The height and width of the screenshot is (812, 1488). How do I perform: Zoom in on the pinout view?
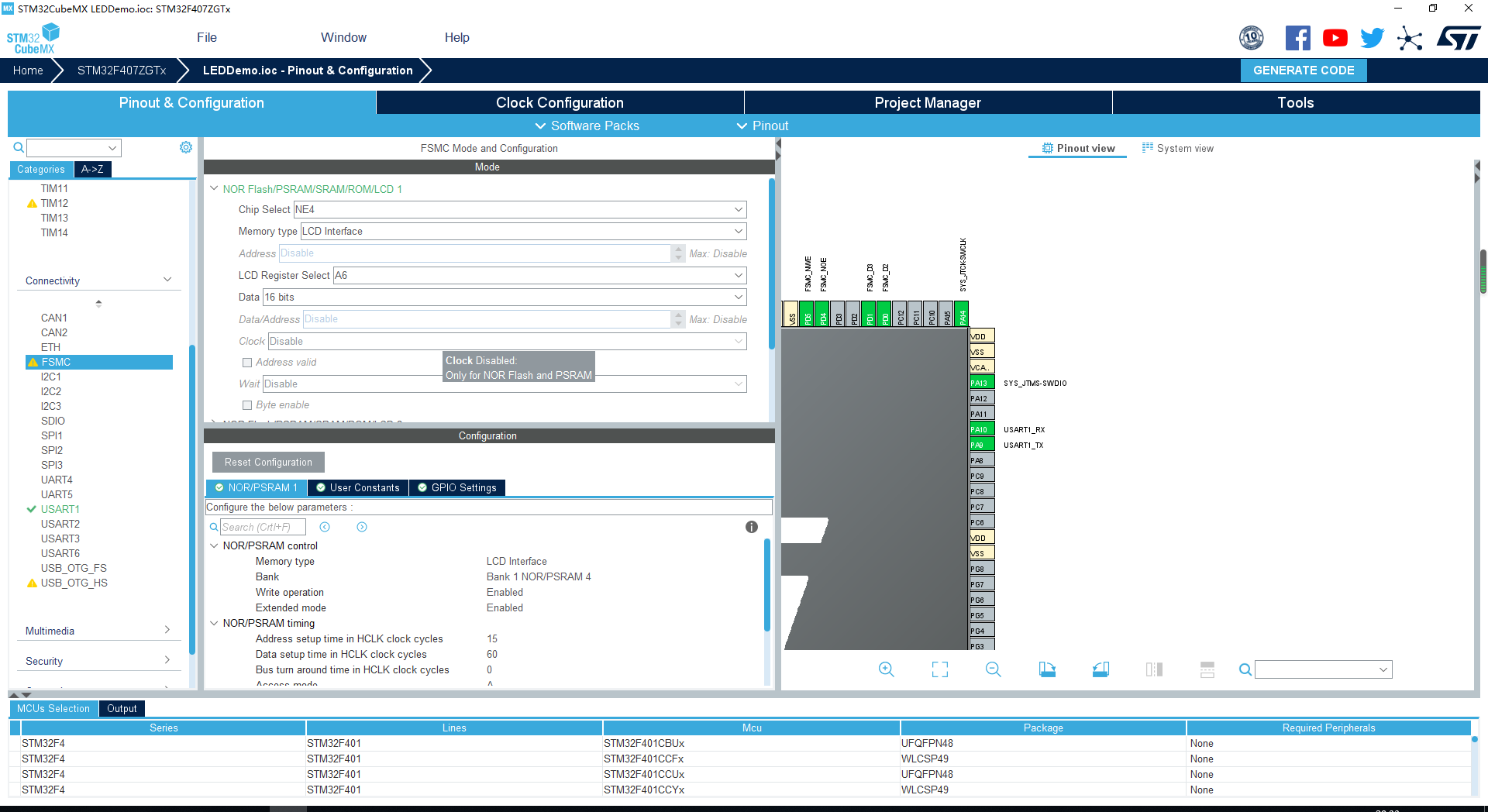887,669
